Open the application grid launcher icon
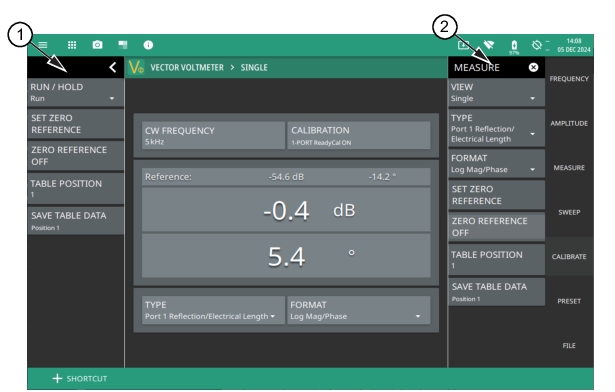This screenshot has height=392, width=615. (72, 45)
